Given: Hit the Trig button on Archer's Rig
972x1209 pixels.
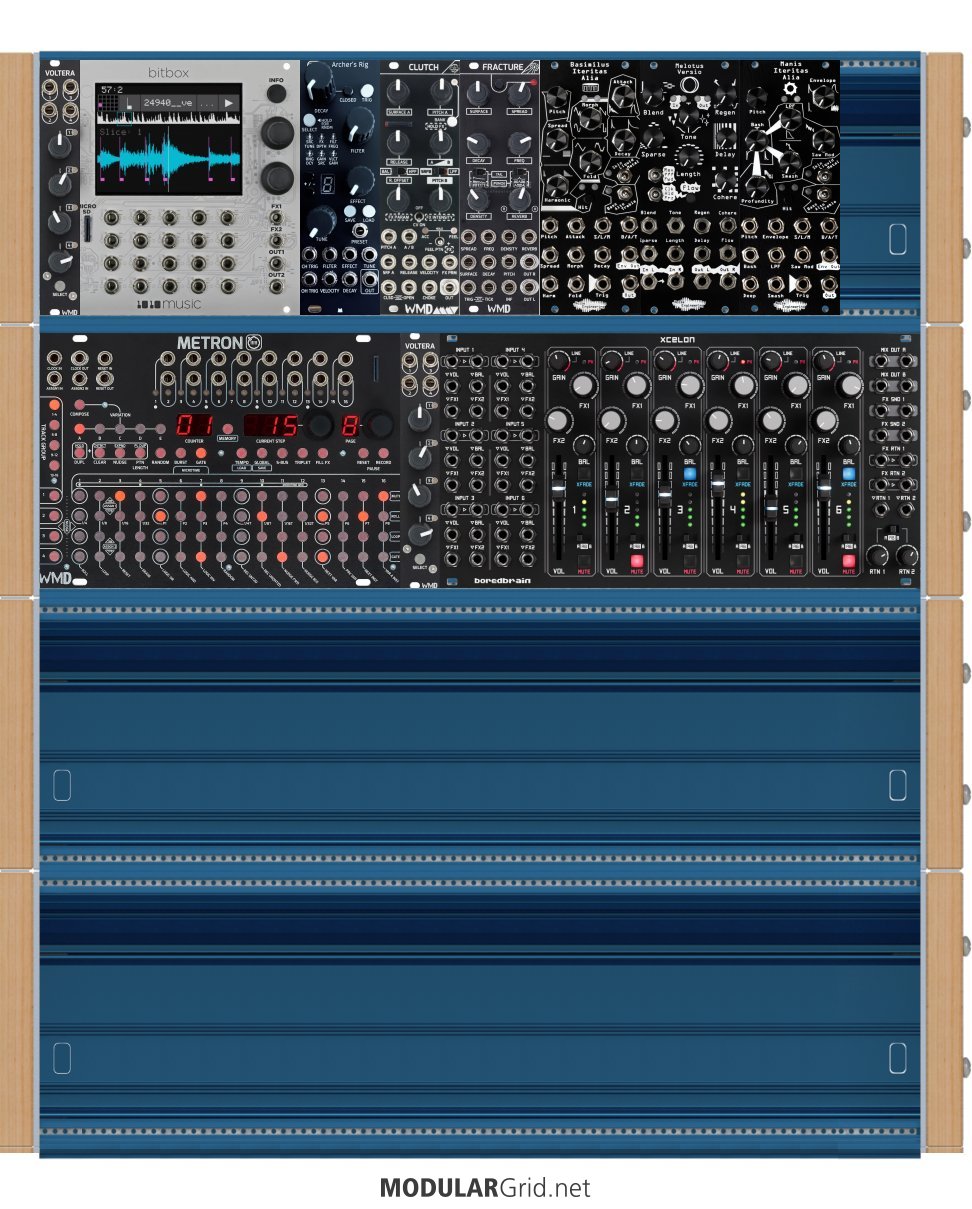Looking at the screenshot, I should point(367,91).
